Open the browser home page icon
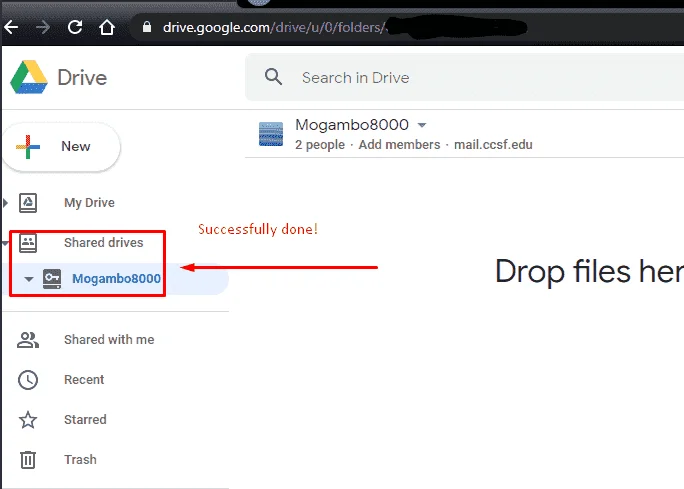684x489 pixels. [107, 27]
